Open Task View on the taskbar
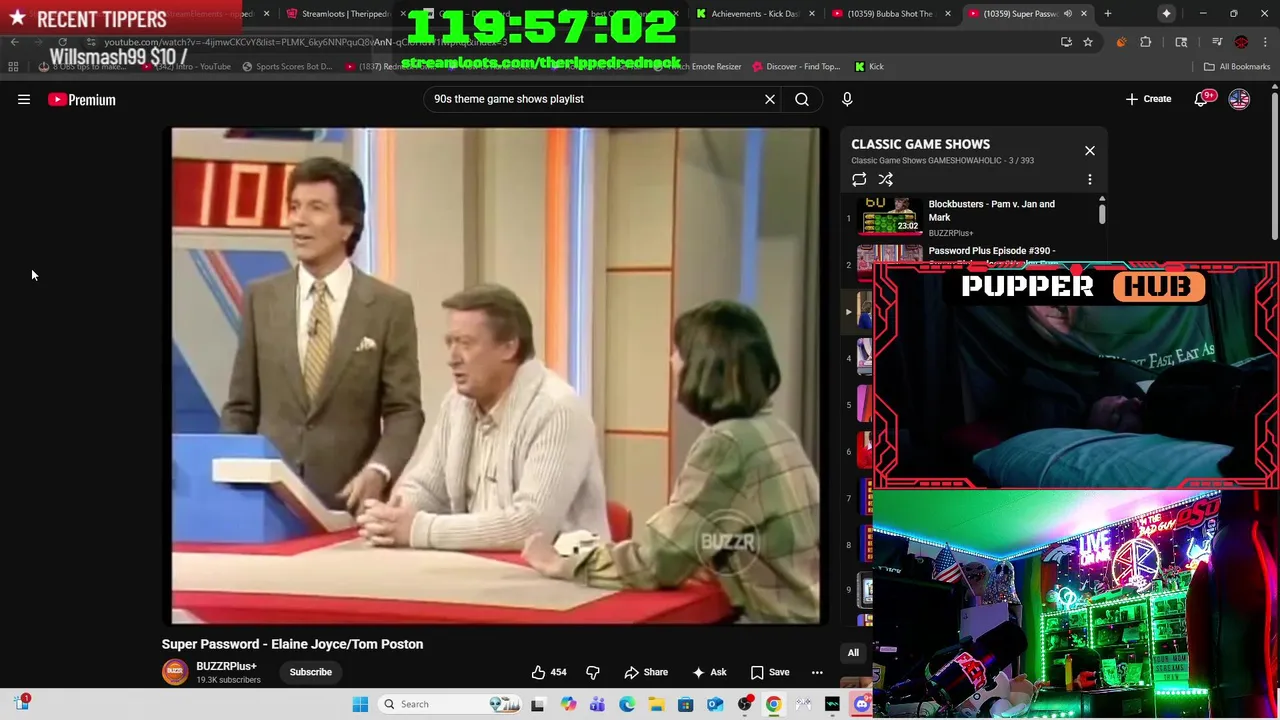 pos(538,704)
